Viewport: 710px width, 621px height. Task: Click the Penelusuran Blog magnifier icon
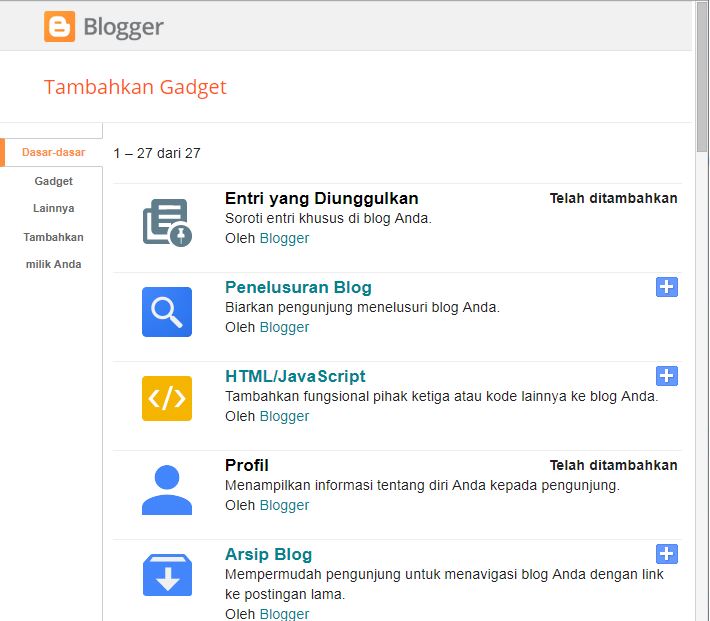(x=167, y=312)
